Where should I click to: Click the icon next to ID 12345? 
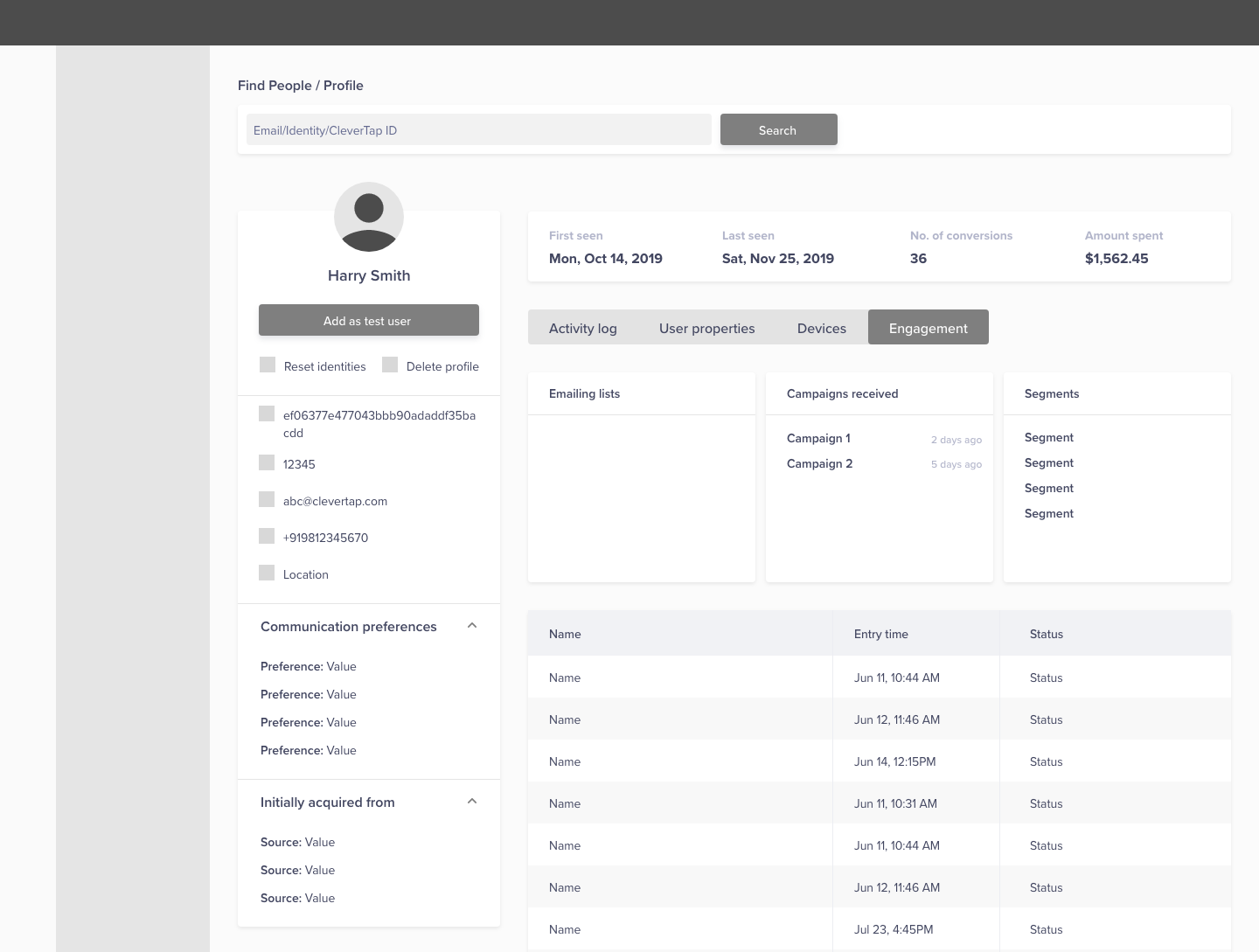pos(267,462)
